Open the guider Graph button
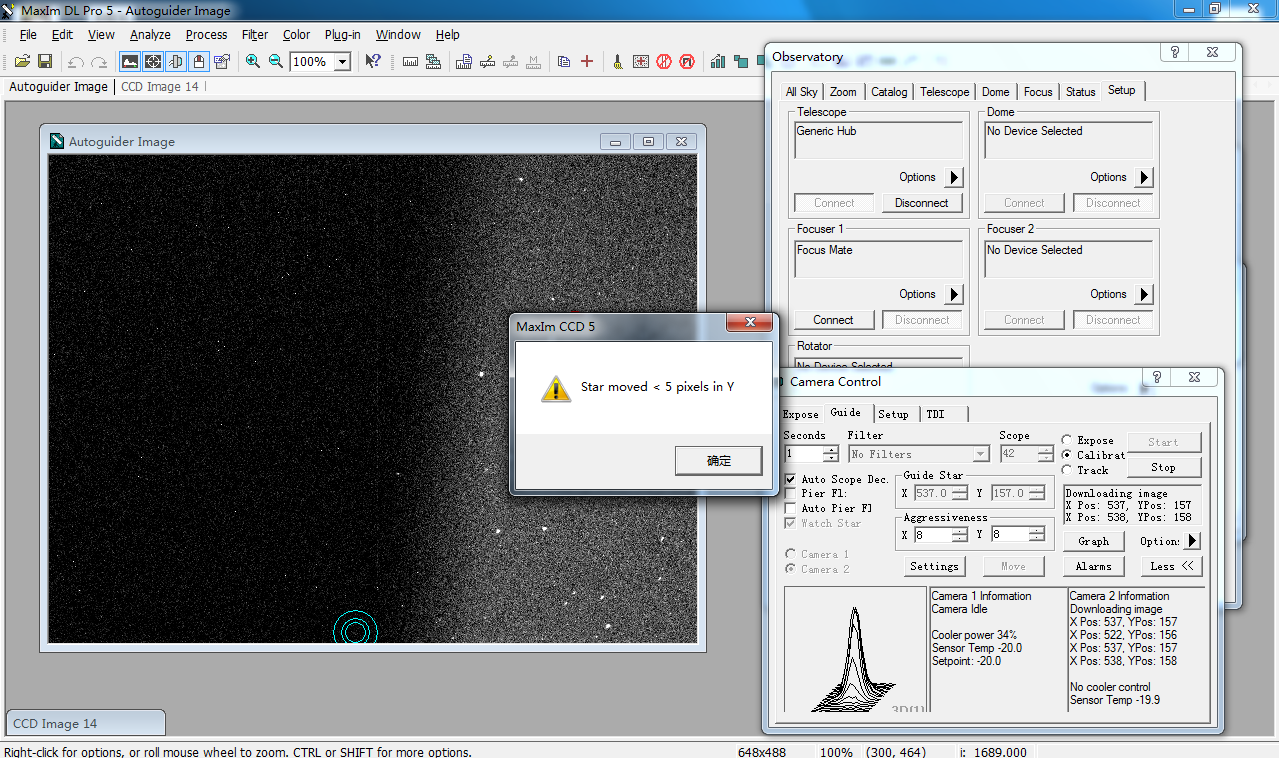1279x758 pixels. pyautogui.click(x=1093, y=541)
